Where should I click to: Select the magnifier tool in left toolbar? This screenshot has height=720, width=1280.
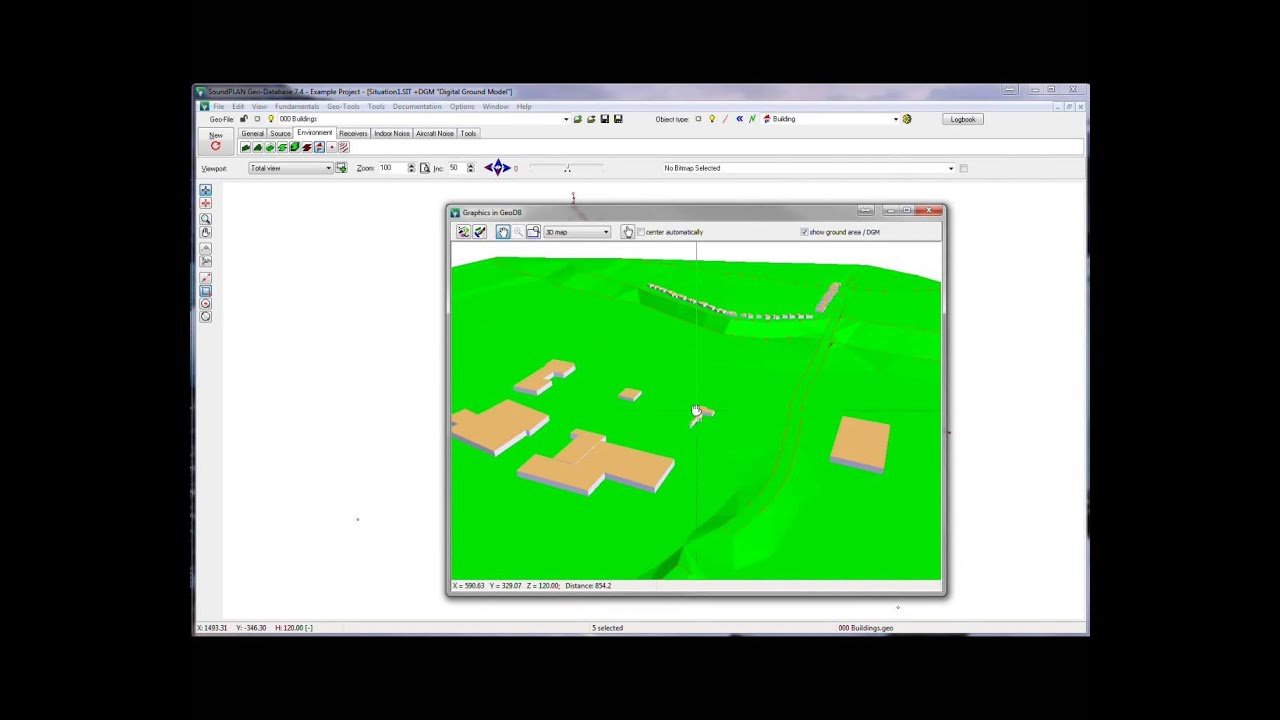(x=205, y=218)
